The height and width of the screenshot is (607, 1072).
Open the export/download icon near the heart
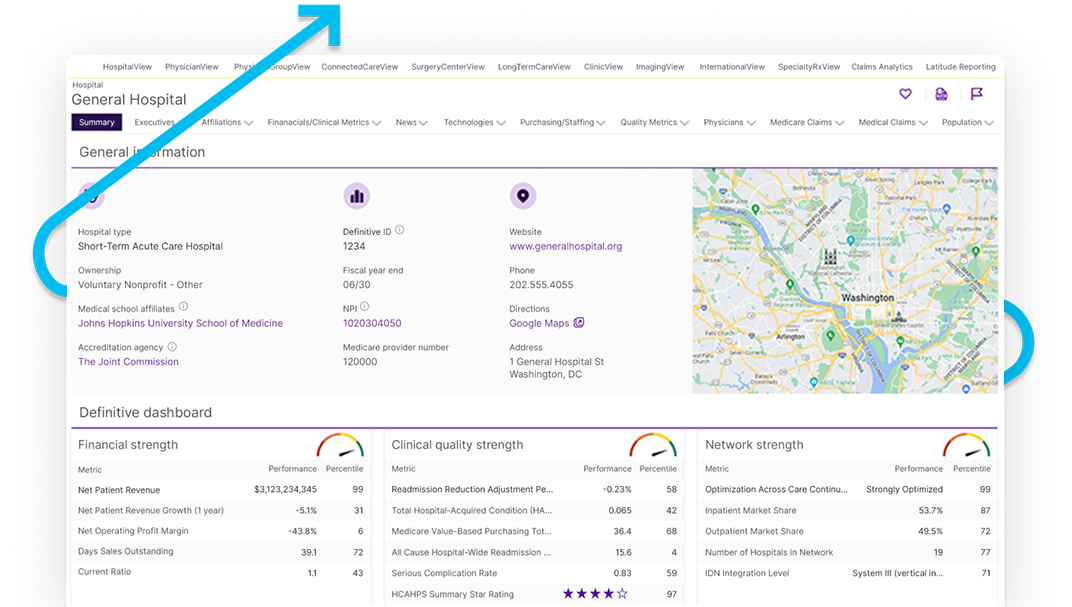tap(940, 93)
